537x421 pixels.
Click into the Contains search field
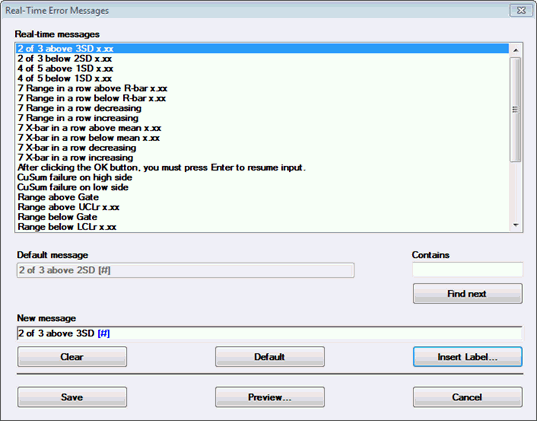click(x=467, y=270)
